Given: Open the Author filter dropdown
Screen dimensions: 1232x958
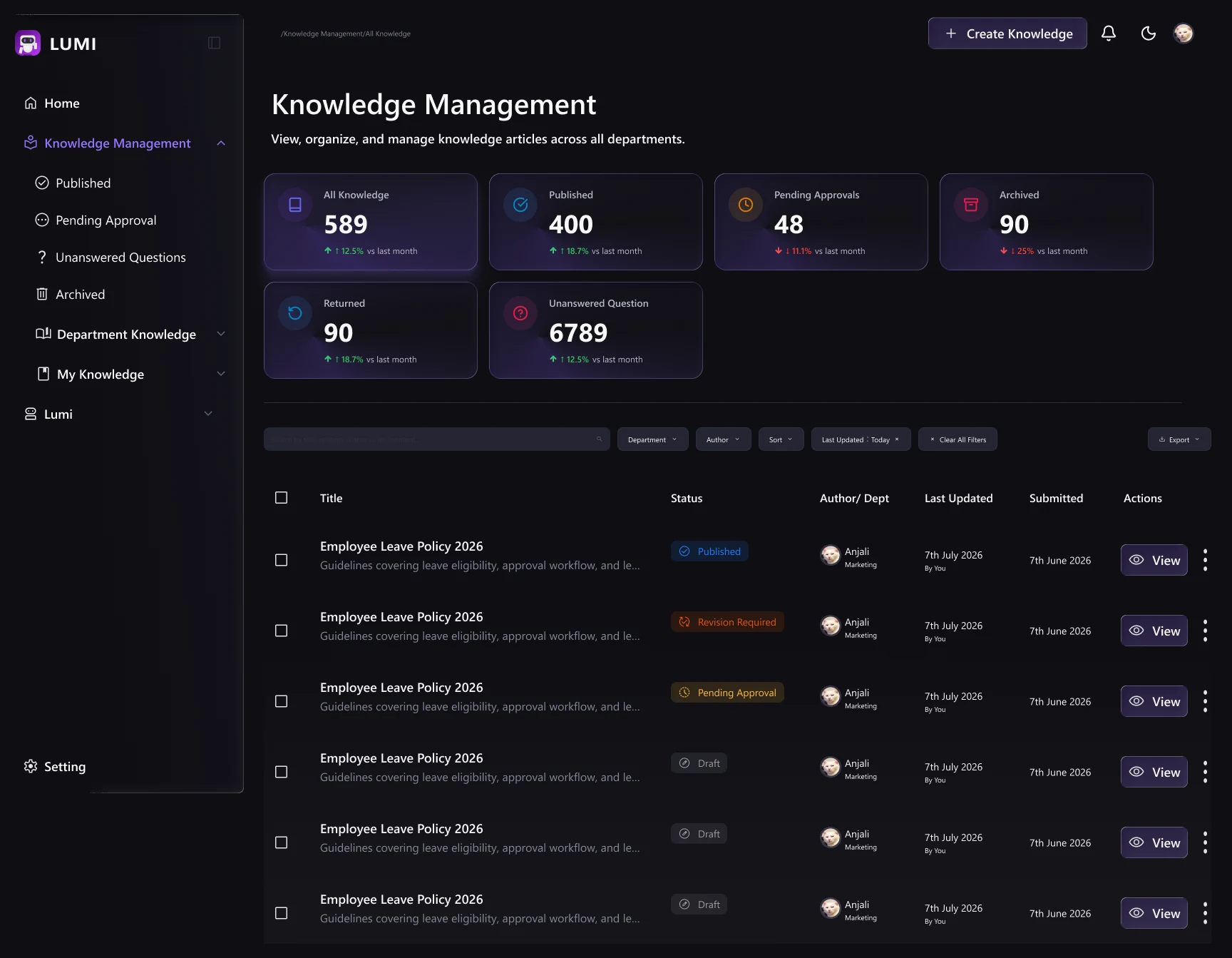Looking at the screenshot, I should (723, 439).
